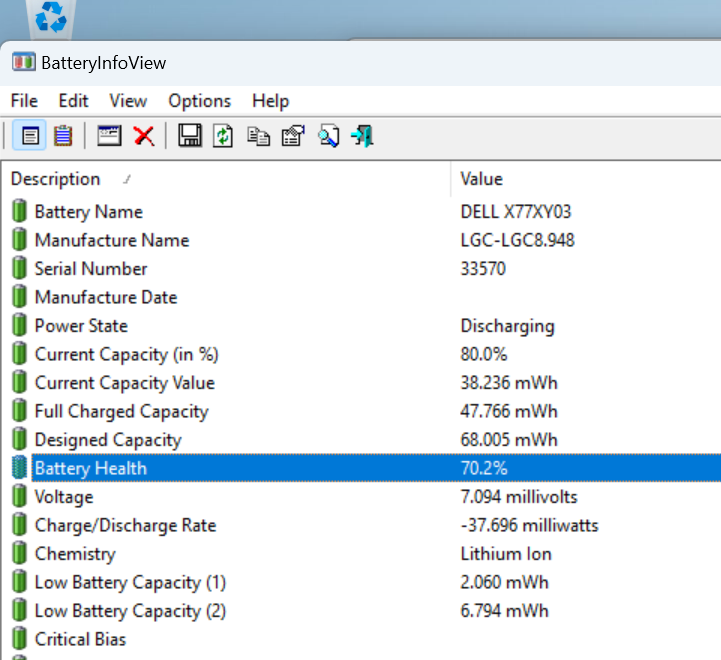This screenshot has width=721, height=660.
Task: Click the battery icon beside Critical Bias
Action: [x=19, y=639]
